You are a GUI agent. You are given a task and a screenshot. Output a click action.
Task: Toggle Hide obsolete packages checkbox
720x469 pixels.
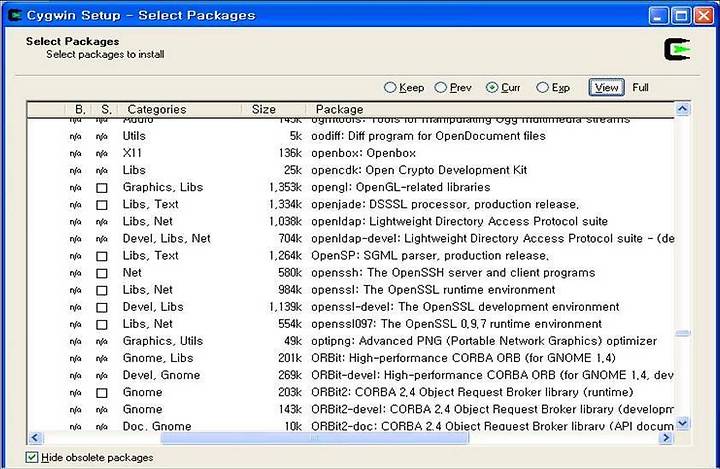32,457
